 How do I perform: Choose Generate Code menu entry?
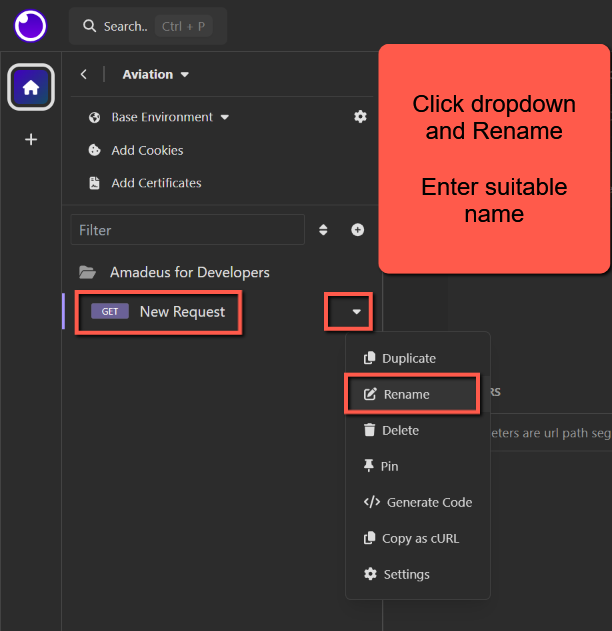pyautogui.click(x=428, y=502)
